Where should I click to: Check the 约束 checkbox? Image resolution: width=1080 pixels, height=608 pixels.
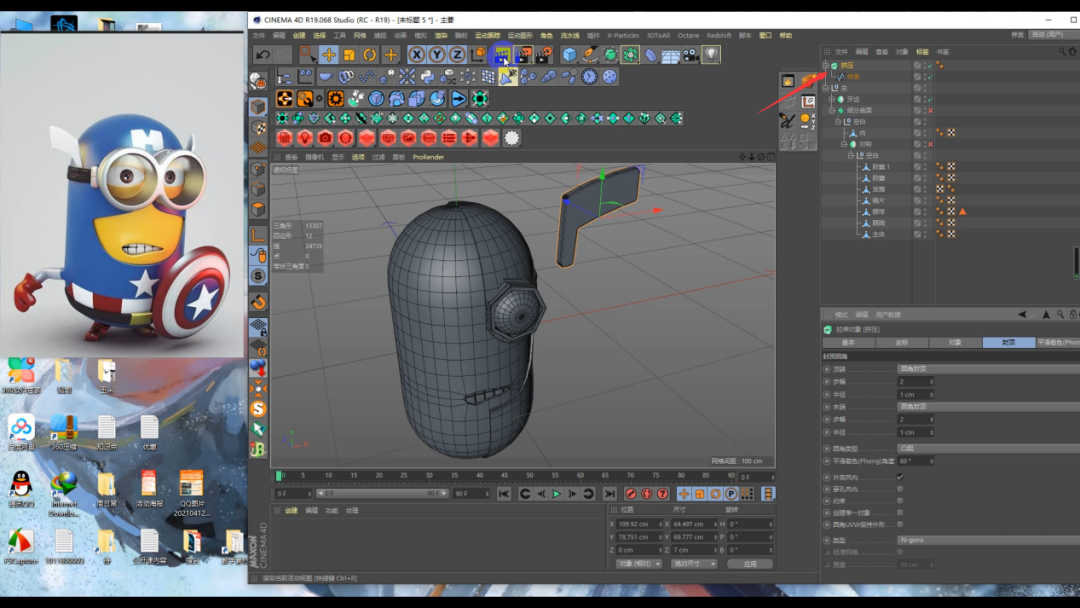point(900,501)
